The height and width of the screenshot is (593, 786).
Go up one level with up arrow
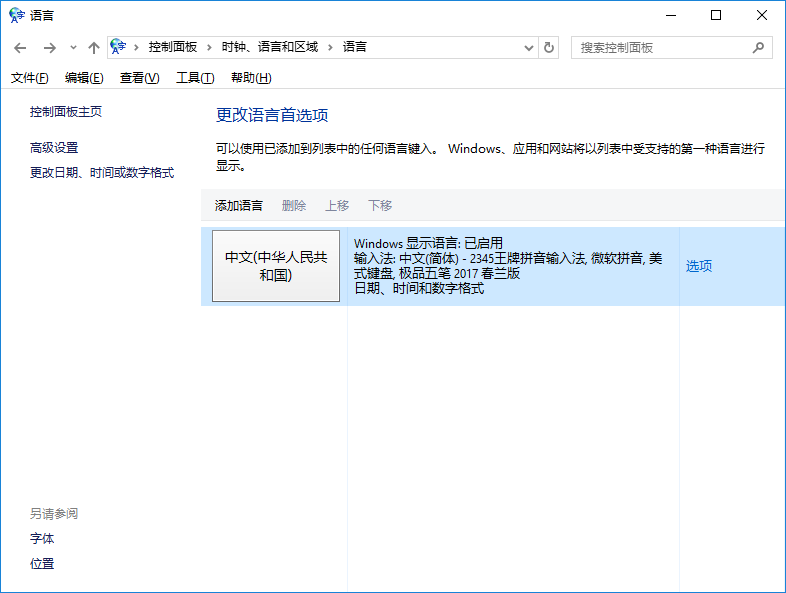[94, 48]
